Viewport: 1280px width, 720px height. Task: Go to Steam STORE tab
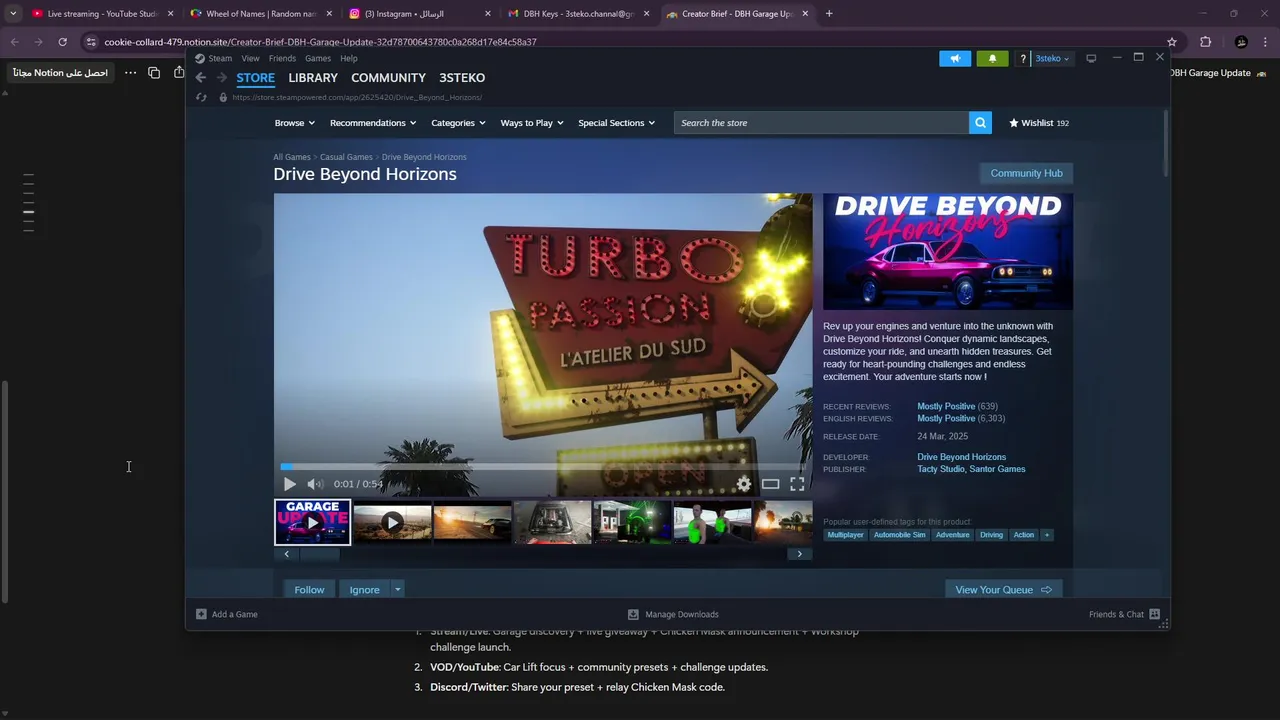[255, 78]
